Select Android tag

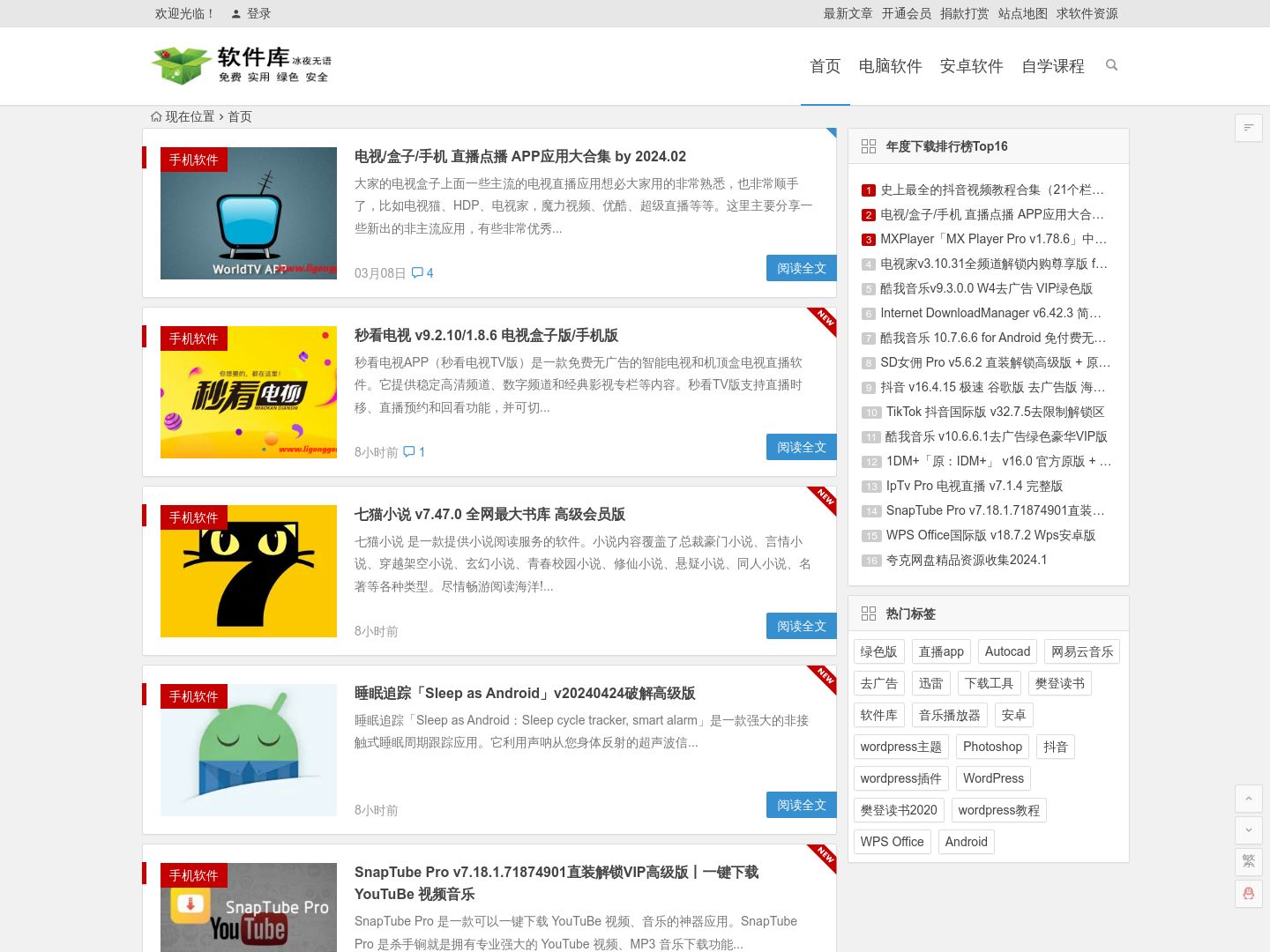[966, 842]
